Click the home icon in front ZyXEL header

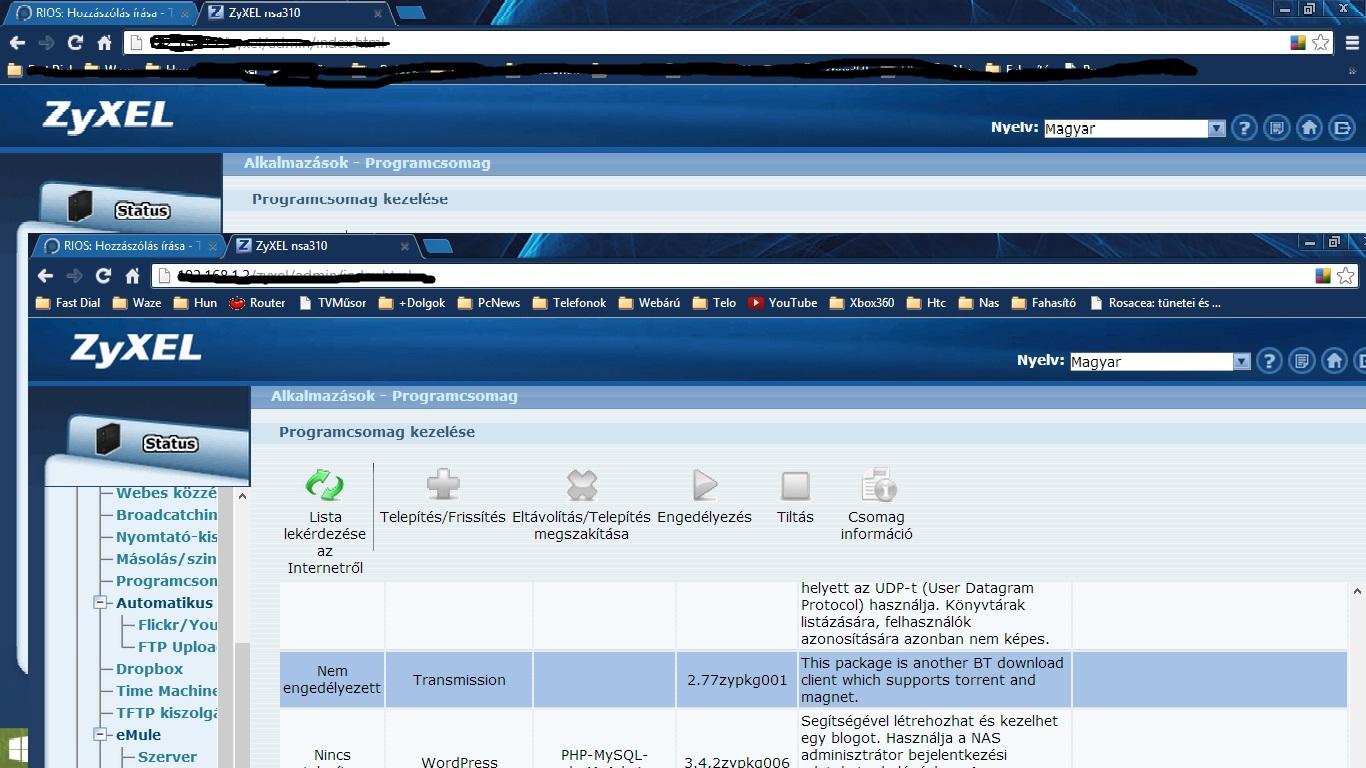tap(1334, 361)
